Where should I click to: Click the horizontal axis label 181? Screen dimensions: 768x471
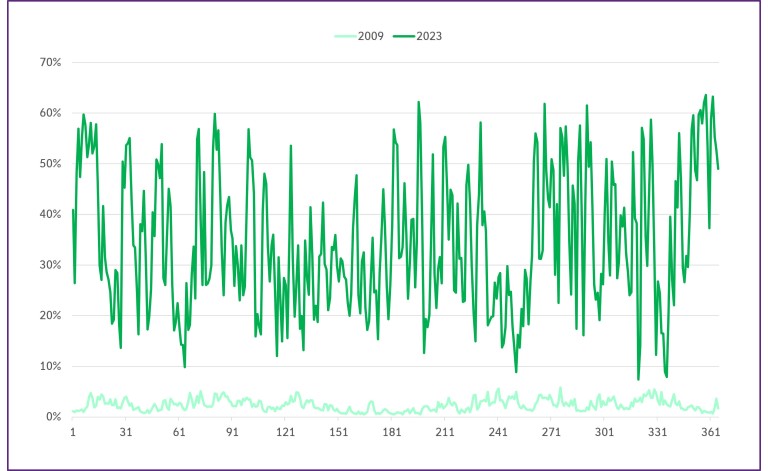tap(392, 432)
